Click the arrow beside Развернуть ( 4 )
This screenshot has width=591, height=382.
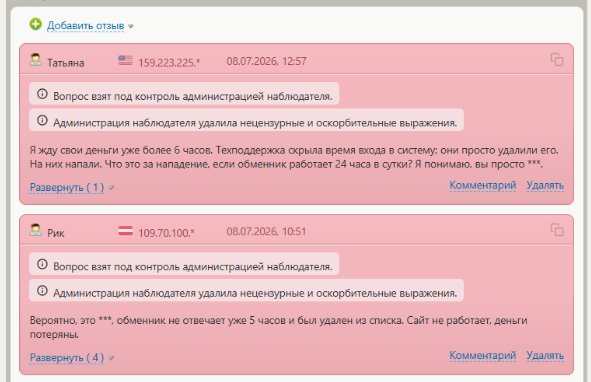coord(111,358)
